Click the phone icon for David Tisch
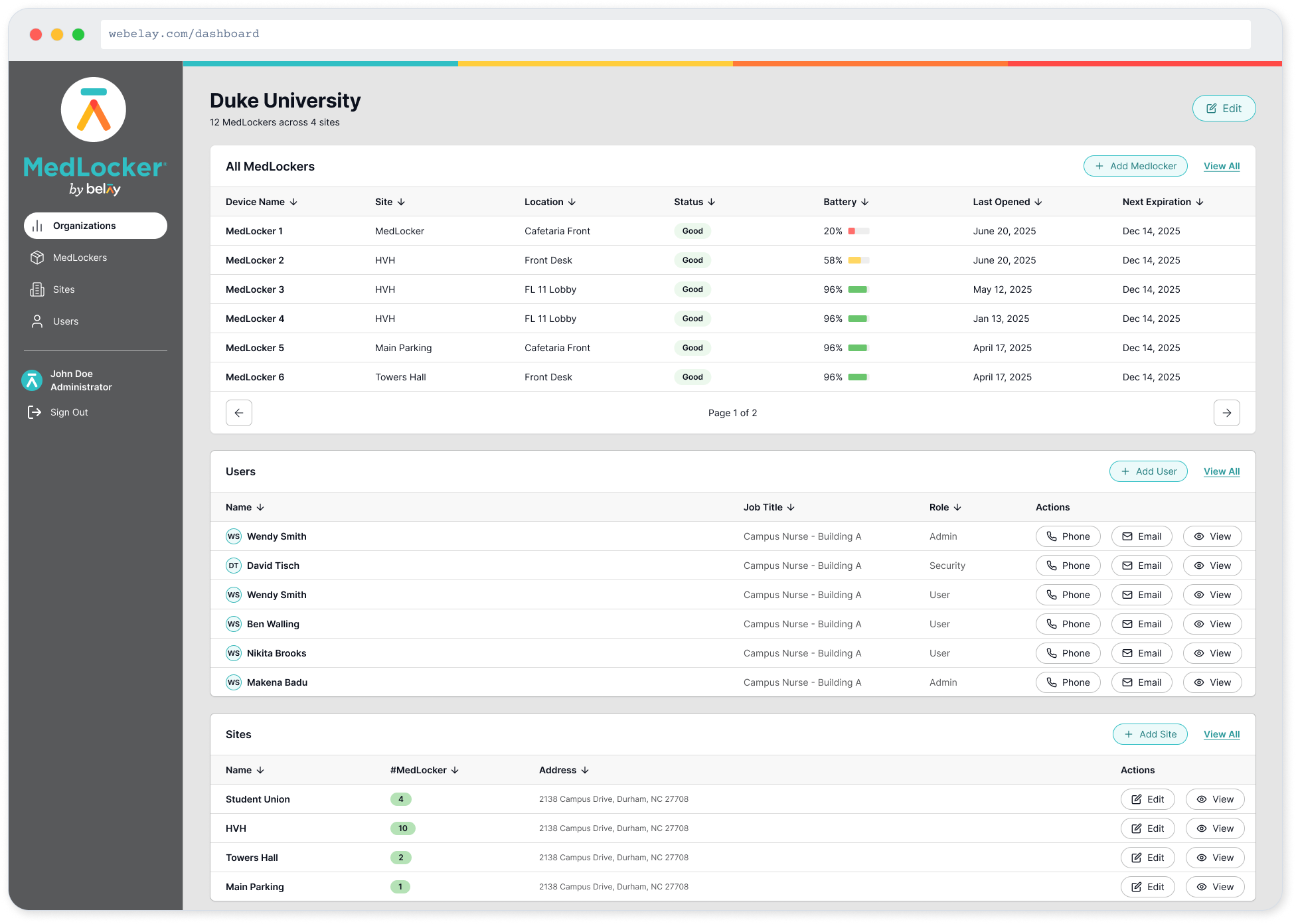 (x=1052, y=566)
